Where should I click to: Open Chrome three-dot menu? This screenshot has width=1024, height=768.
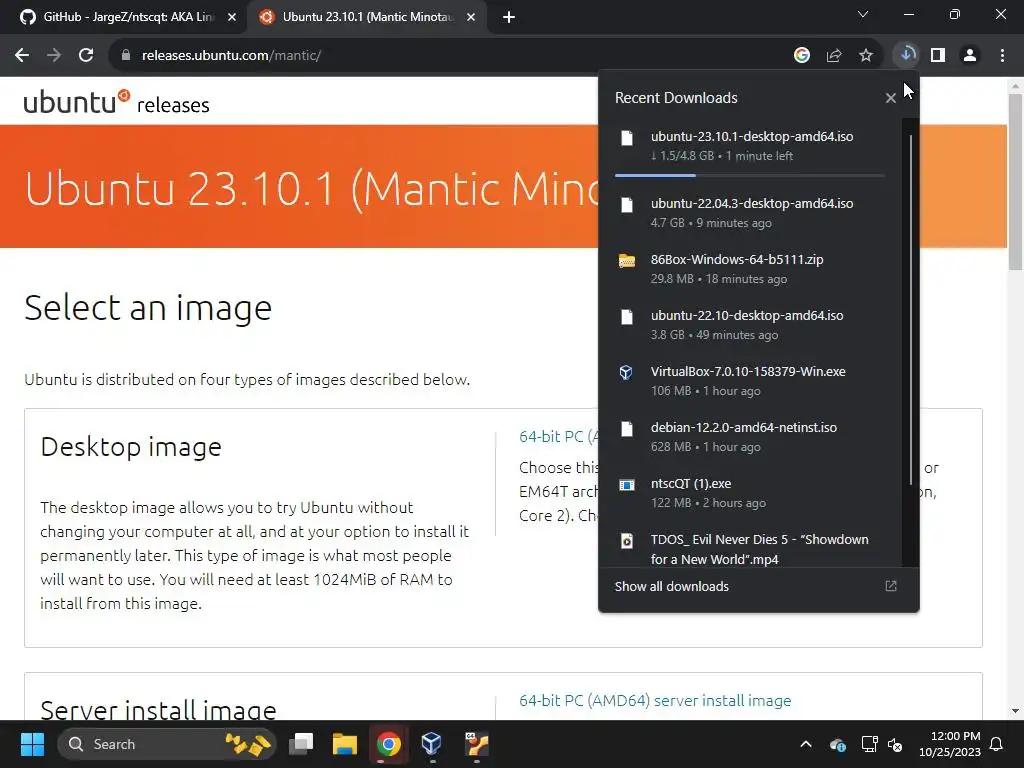click(x=1002, y=56)
